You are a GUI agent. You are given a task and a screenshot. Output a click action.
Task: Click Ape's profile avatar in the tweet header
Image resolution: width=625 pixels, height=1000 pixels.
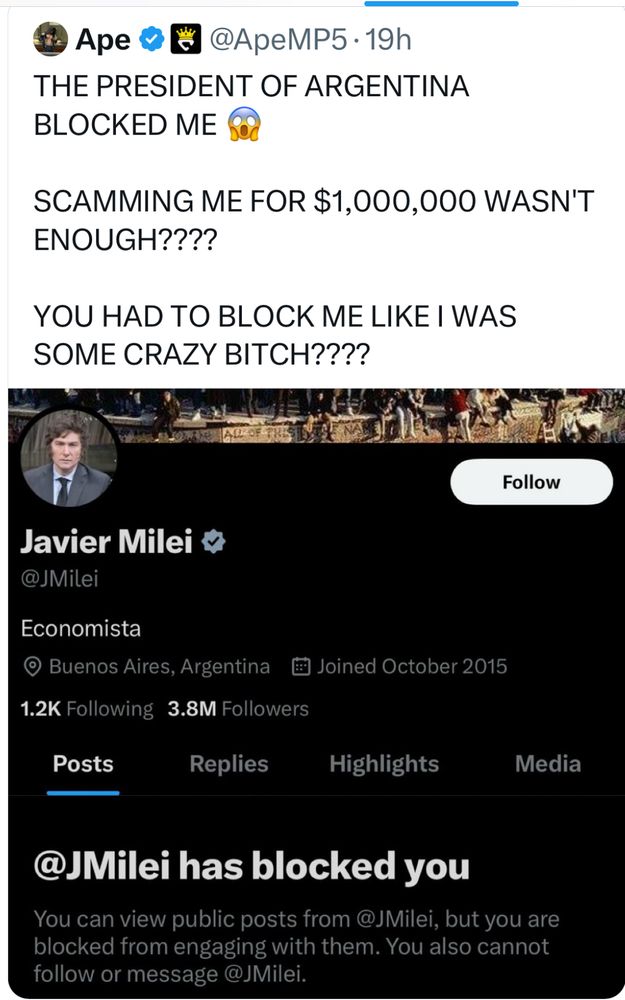[50, 39]
